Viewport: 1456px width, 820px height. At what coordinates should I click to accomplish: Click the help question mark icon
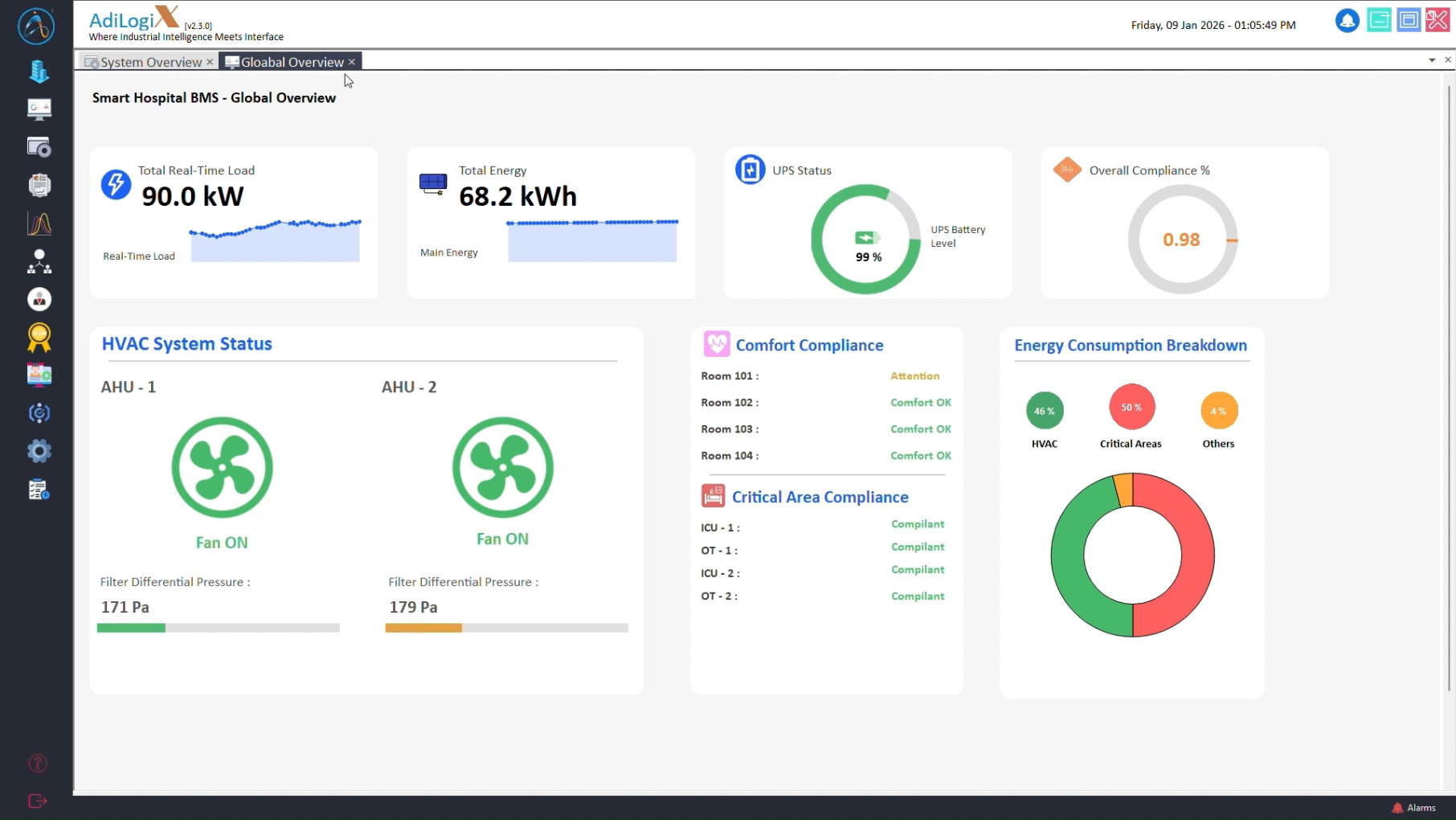(38, 763)
